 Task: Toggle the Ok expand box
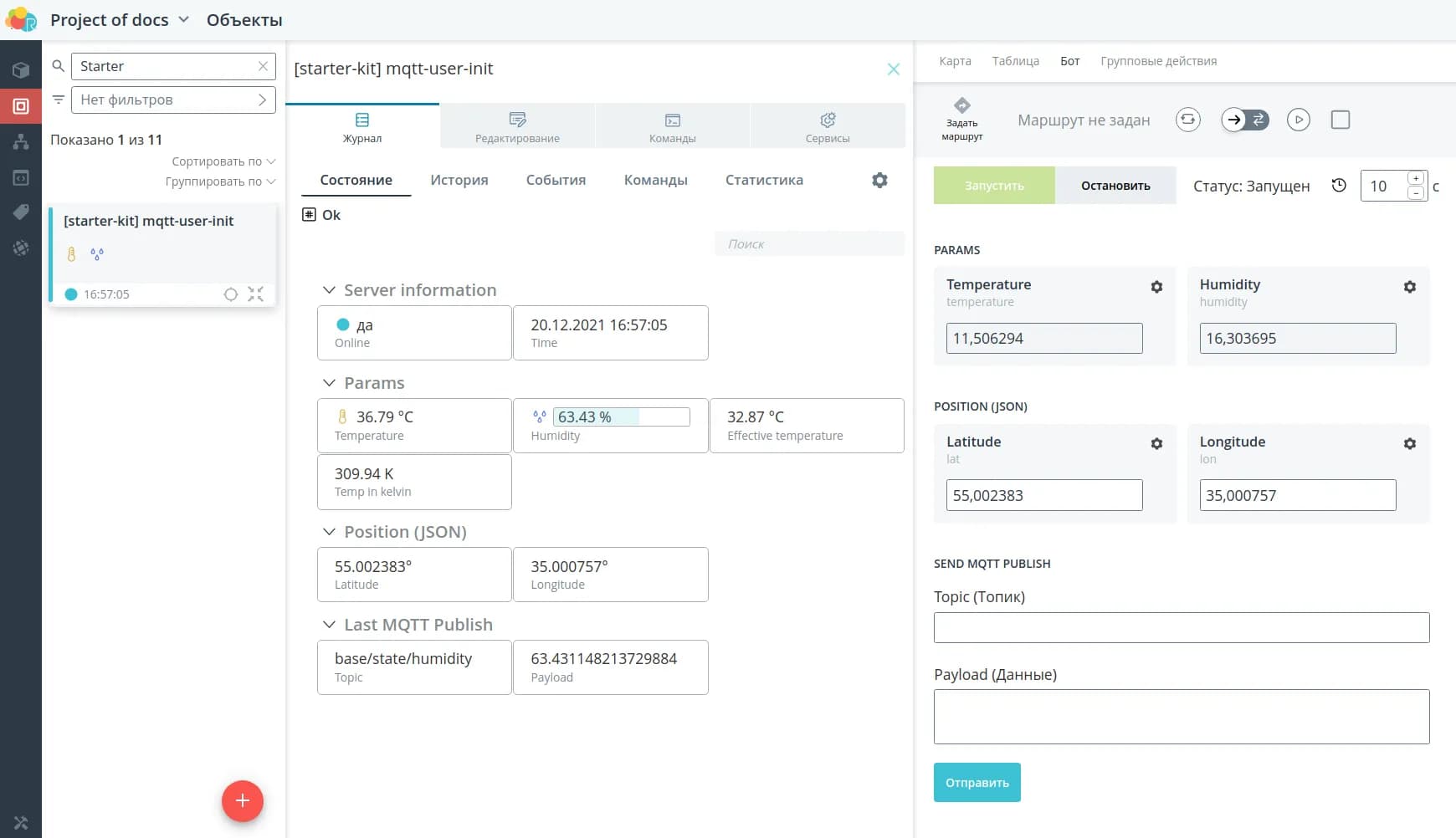pyautogui.click(x=309, y=215)
